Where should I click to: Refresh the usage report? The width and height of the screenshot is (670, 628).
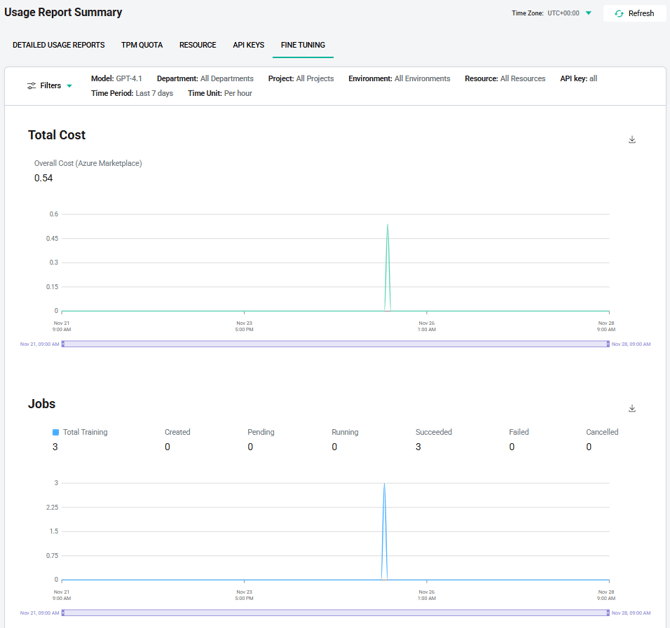click(634, 13)
